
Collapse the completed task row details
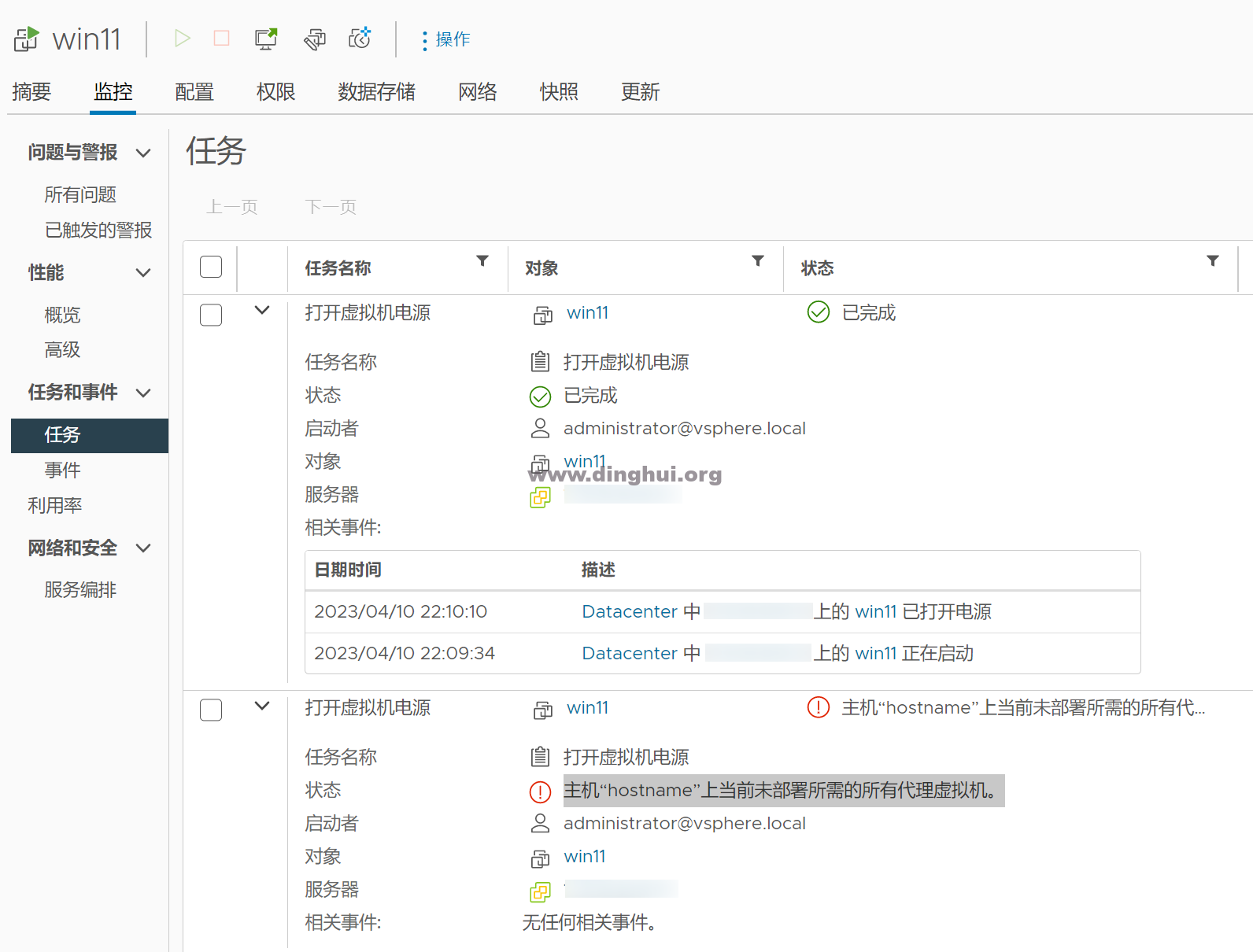(262, 311)
